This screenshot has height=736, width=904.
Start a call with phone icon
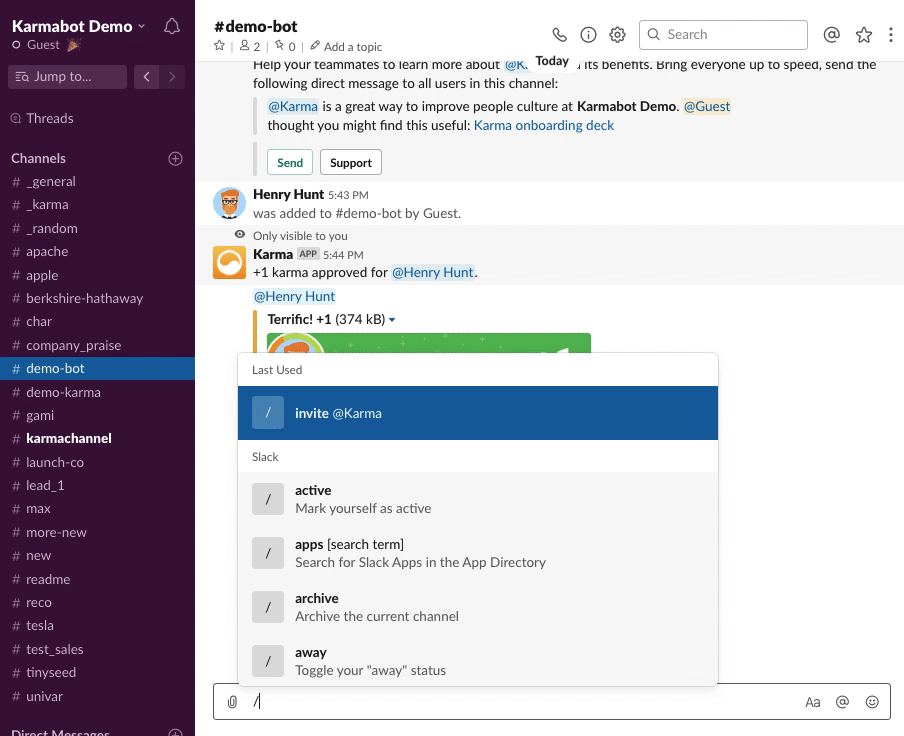(x=559, y=35)
